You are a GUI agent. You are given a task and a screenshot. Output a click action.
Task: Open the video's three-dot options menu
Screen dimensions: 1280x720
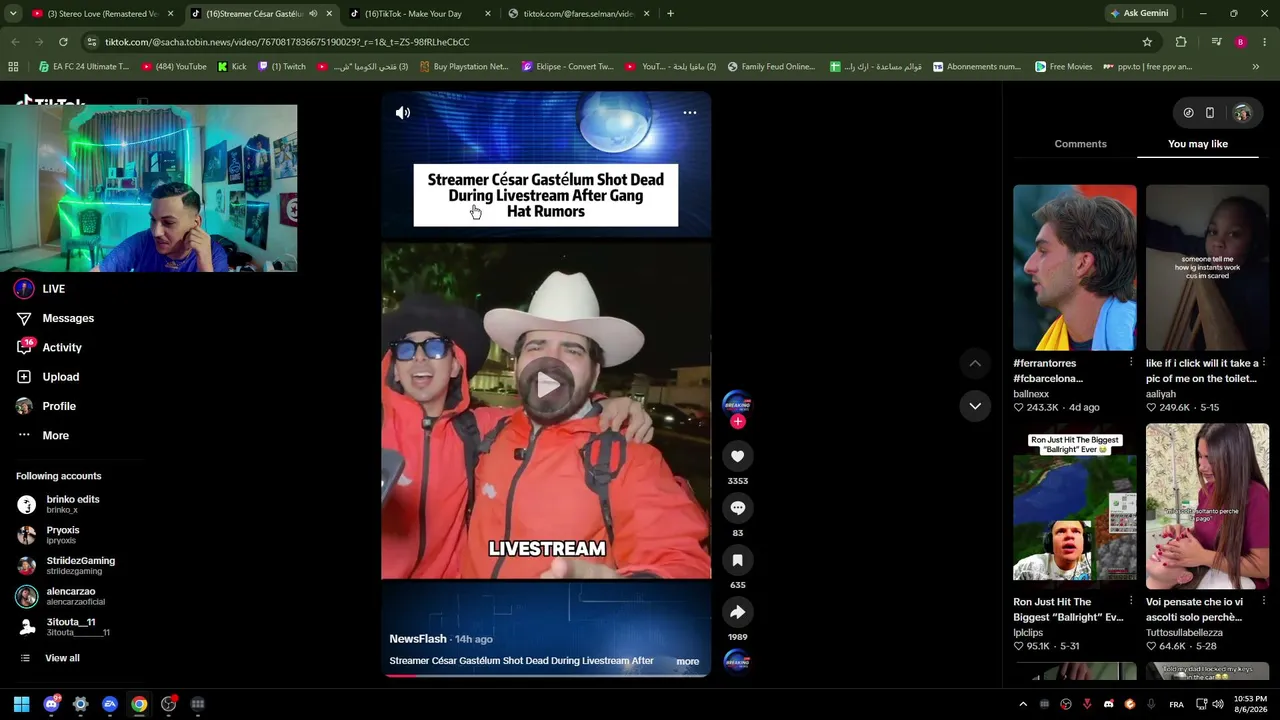(x=689, y=112)
